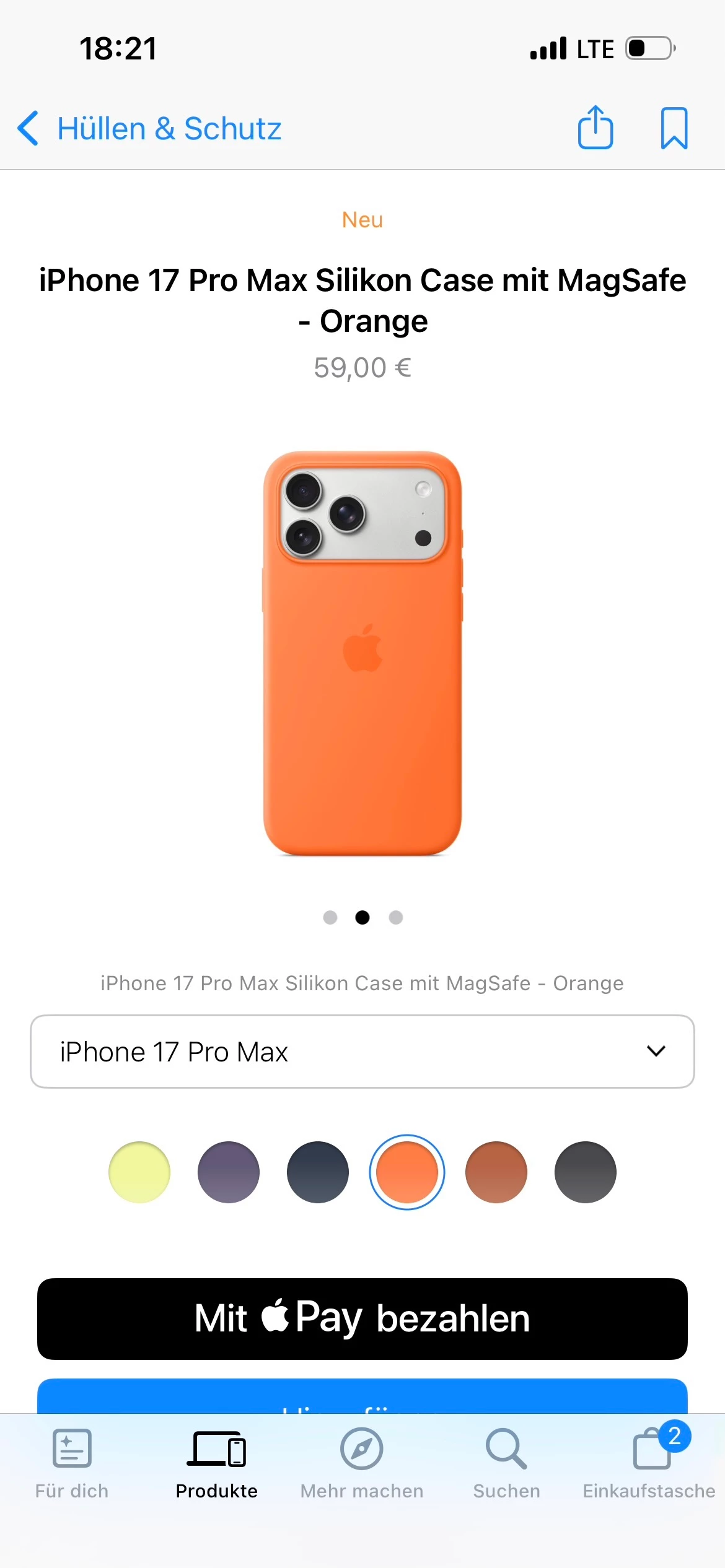725x1568 pixels.
Task: Select the current middle page dot
Action: (x=362, y=917)
